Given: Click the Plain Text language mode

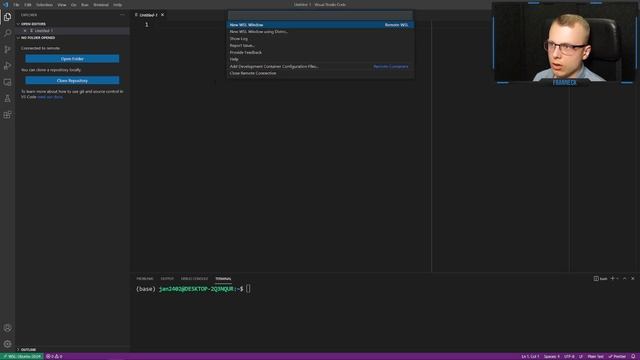Looking at the screenshot, I should (x=596, y=356).
